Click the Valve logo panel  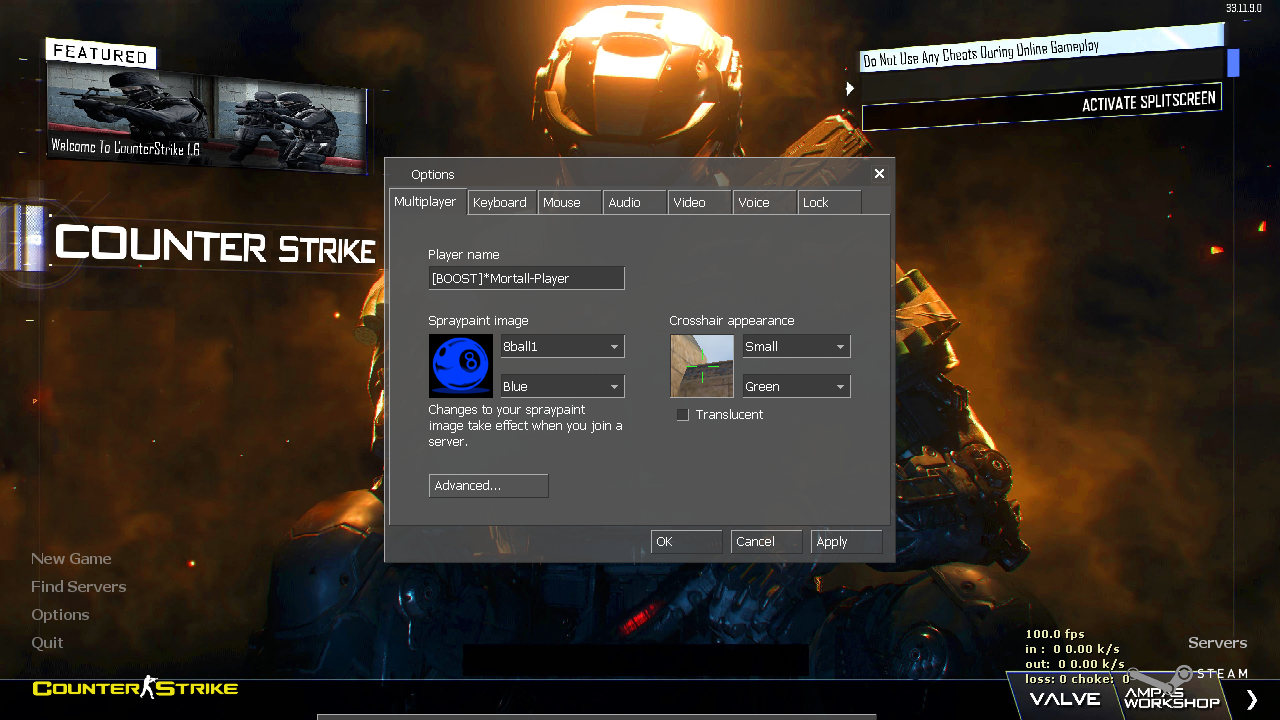pos(1065,699)
